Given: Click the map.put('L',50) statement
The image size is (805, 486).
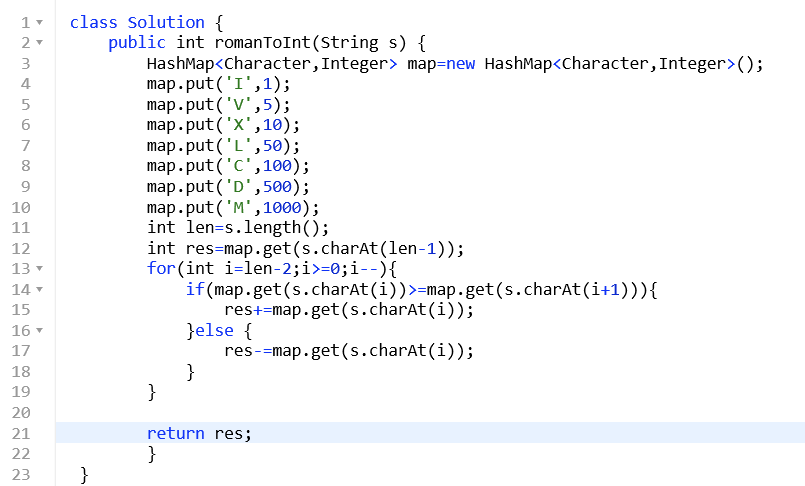Looking at the screenshot, I should [x=223, y=146].
